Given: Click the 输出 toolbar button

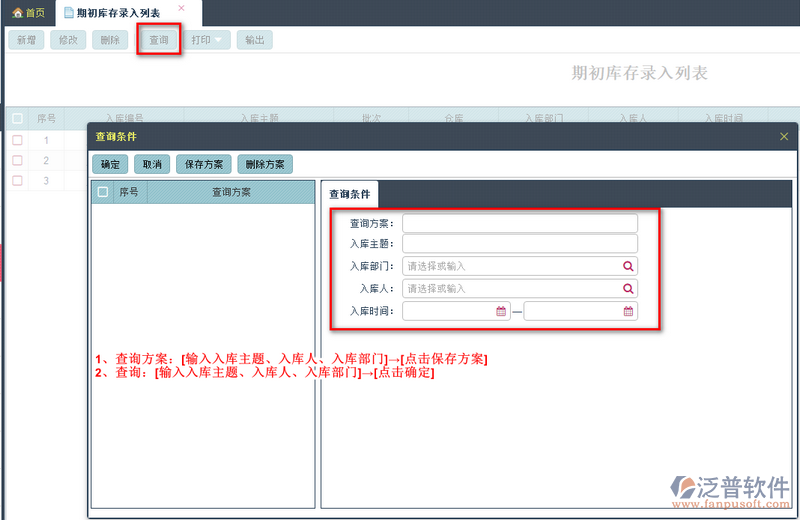Looking at the screenshot, I should tap(255, 40).
